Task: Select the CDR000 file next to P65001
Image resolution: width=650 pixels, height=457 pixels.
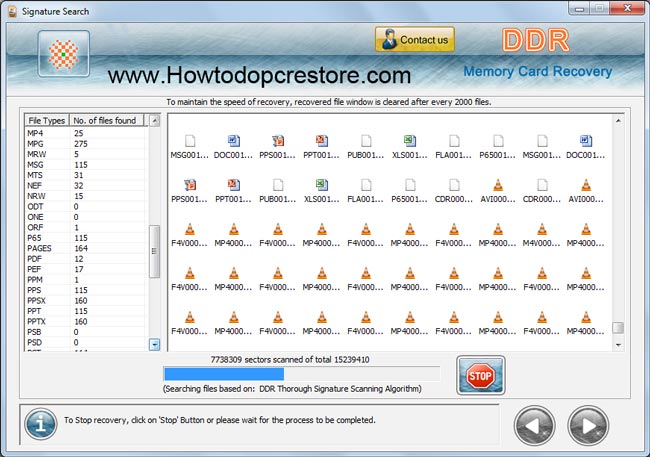Action: tap(454, 191)
